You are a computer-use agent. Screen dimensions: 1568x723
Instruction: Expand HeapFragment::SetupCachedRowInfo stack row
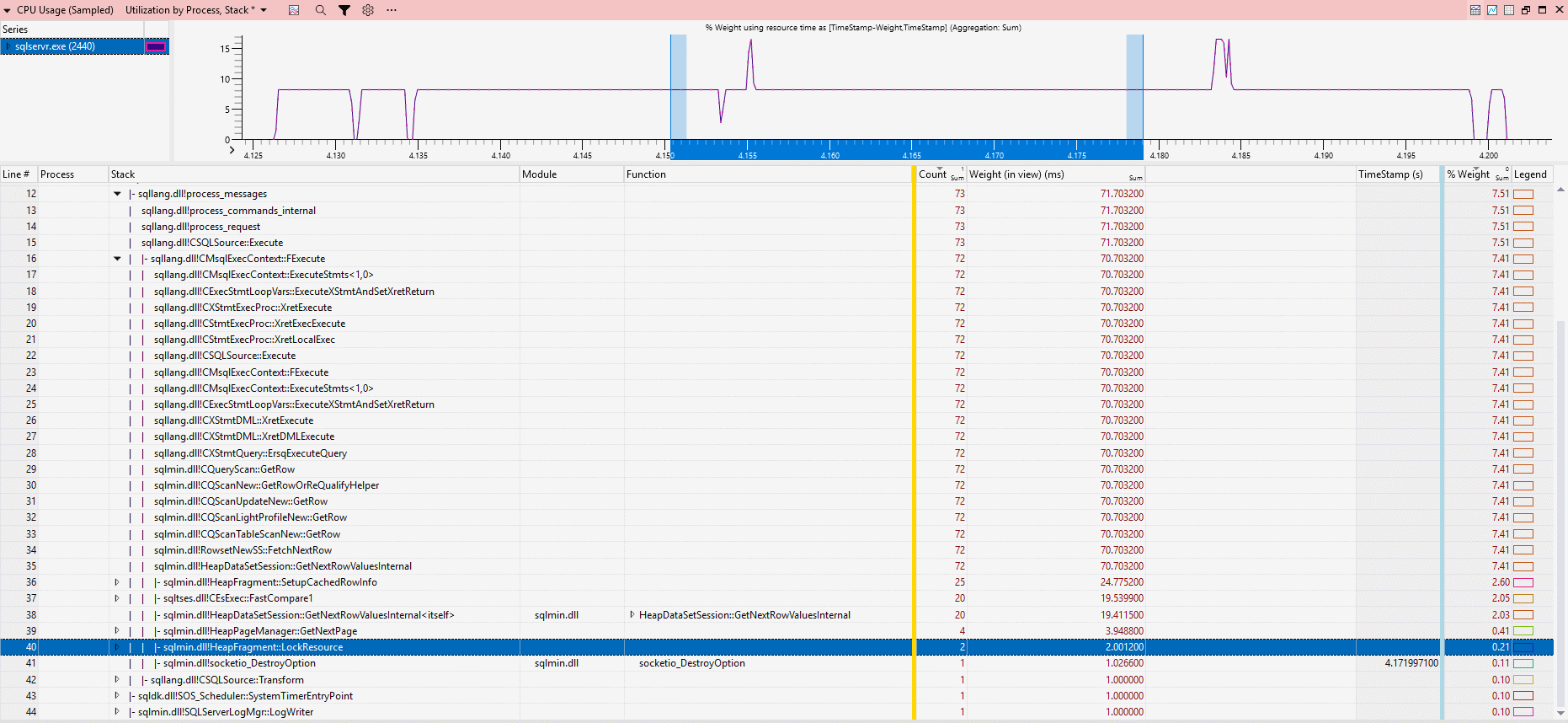click(117, 582)
